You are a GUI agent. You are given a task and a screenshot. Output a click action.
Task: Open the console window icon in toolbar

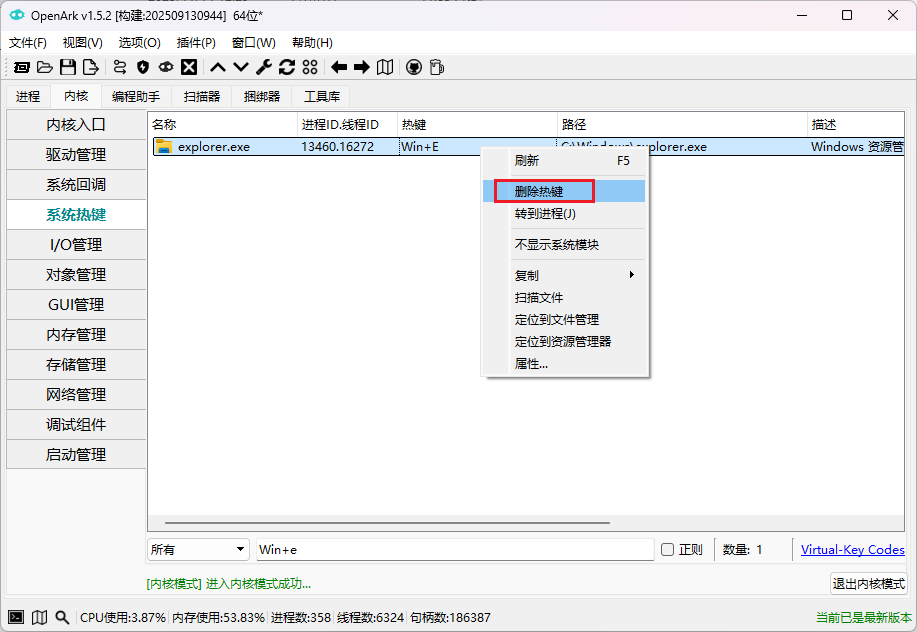click(20, 67)
